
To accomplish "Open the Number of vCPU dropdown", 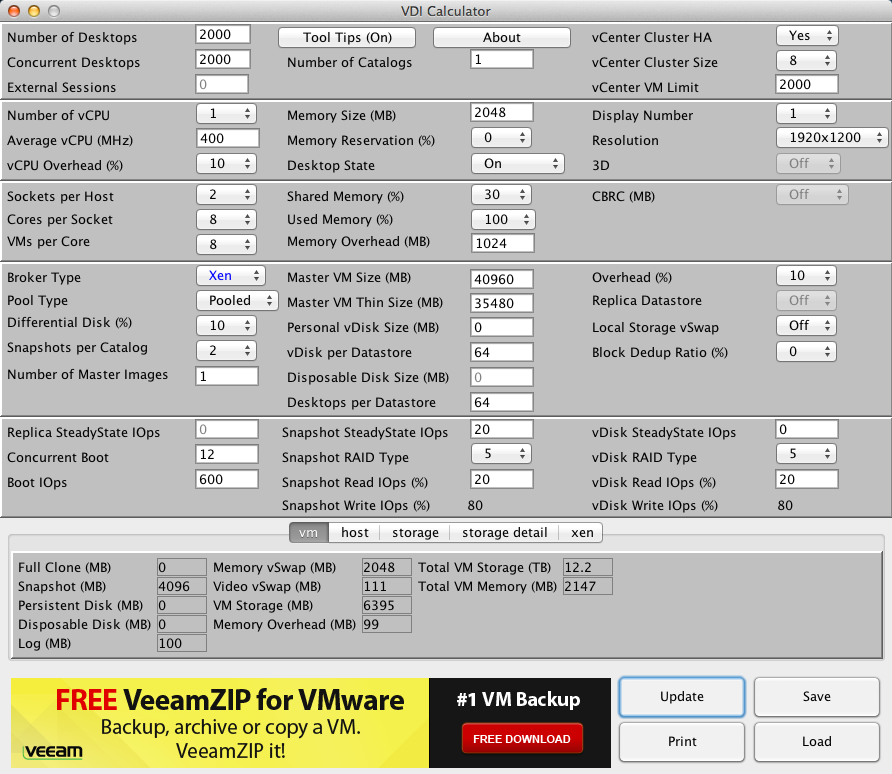I will 226,114.
